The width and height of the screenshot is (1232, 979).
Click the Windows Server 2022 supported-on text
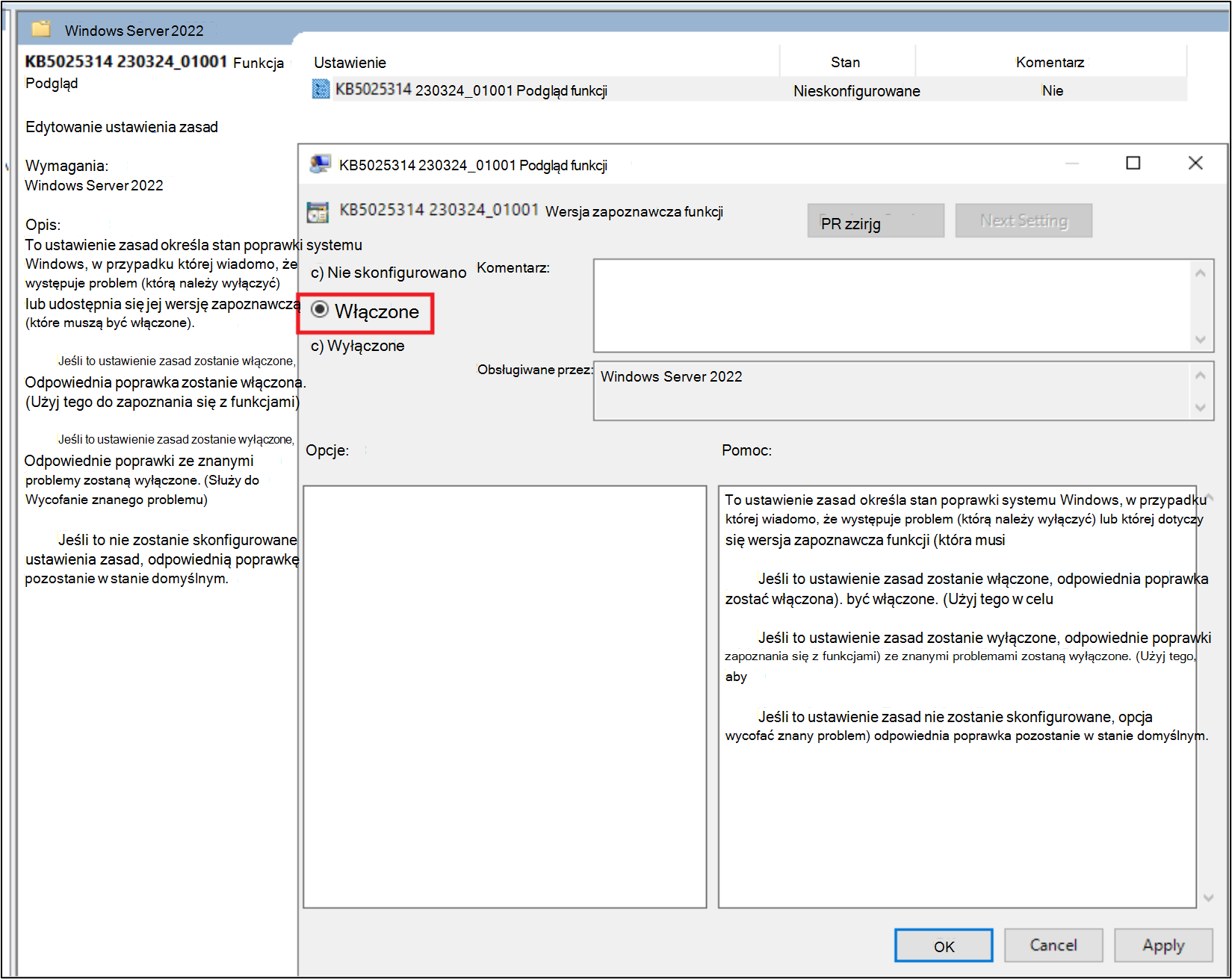tap(671, 376)
